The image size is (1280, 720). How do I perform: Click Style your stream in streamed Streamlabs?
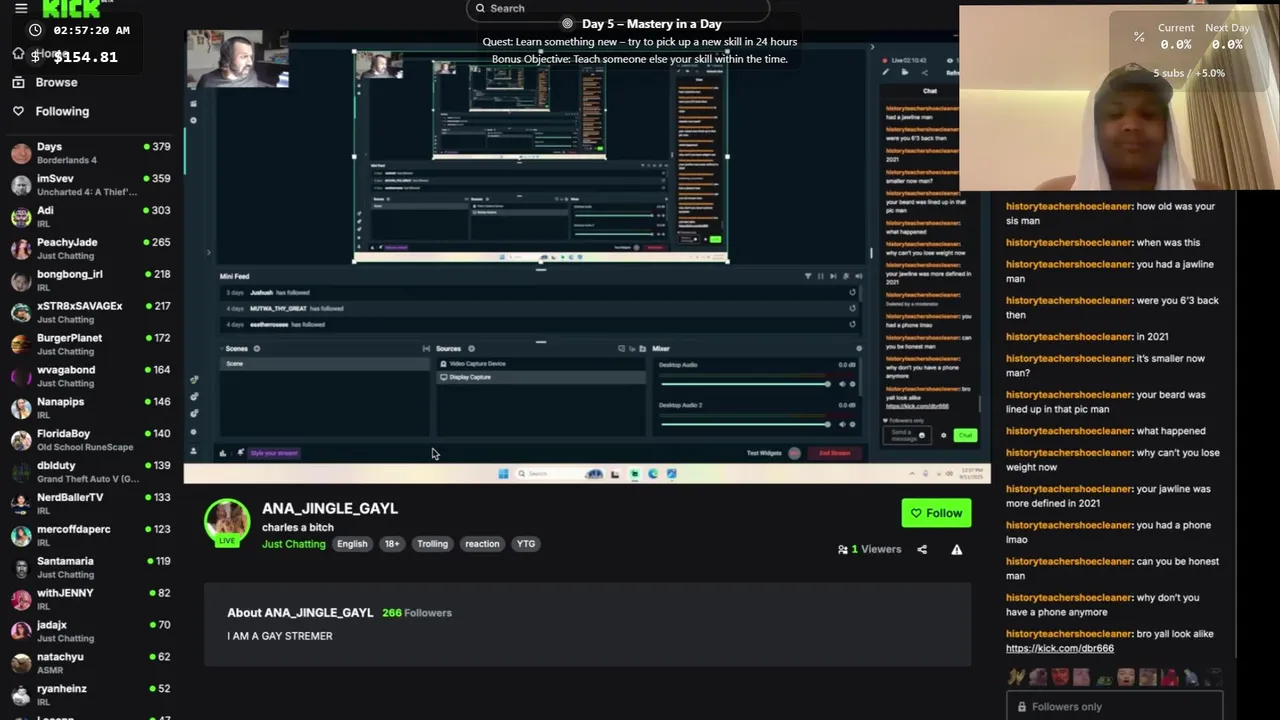tap(273, 453)
